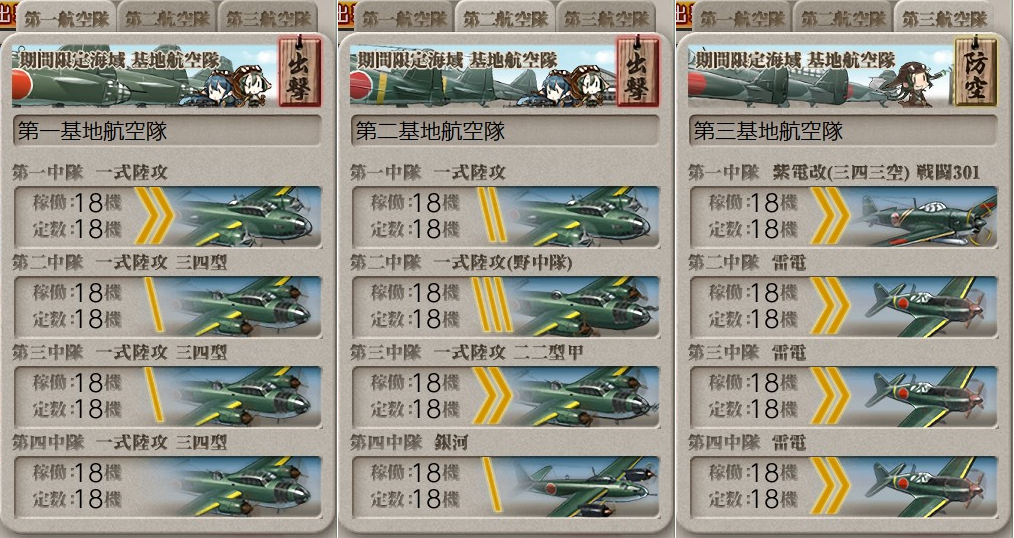Open 第二航空隊 tab in left panel
The width and height of the screenshot is (1014, 538).
point(167,17)
